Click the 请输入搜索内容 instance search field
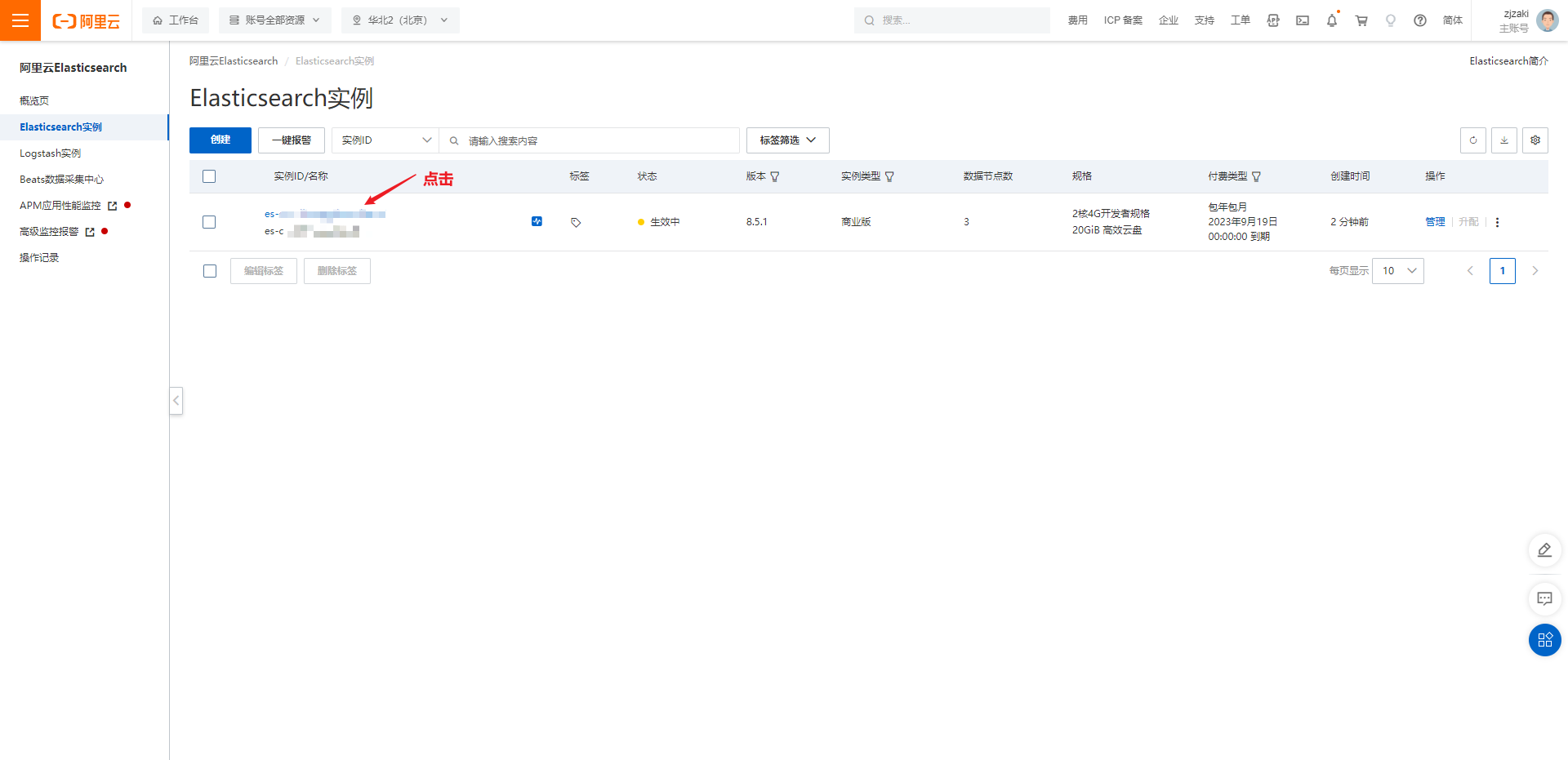 pyautogui.click(x=590, y=140)
